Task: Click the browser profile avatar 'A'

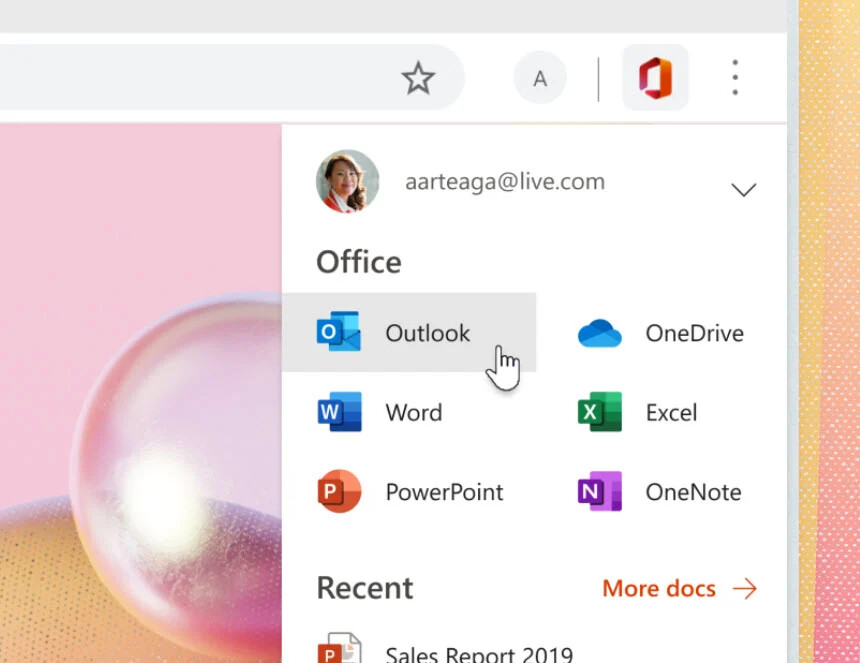Action: tap(540, 78)
